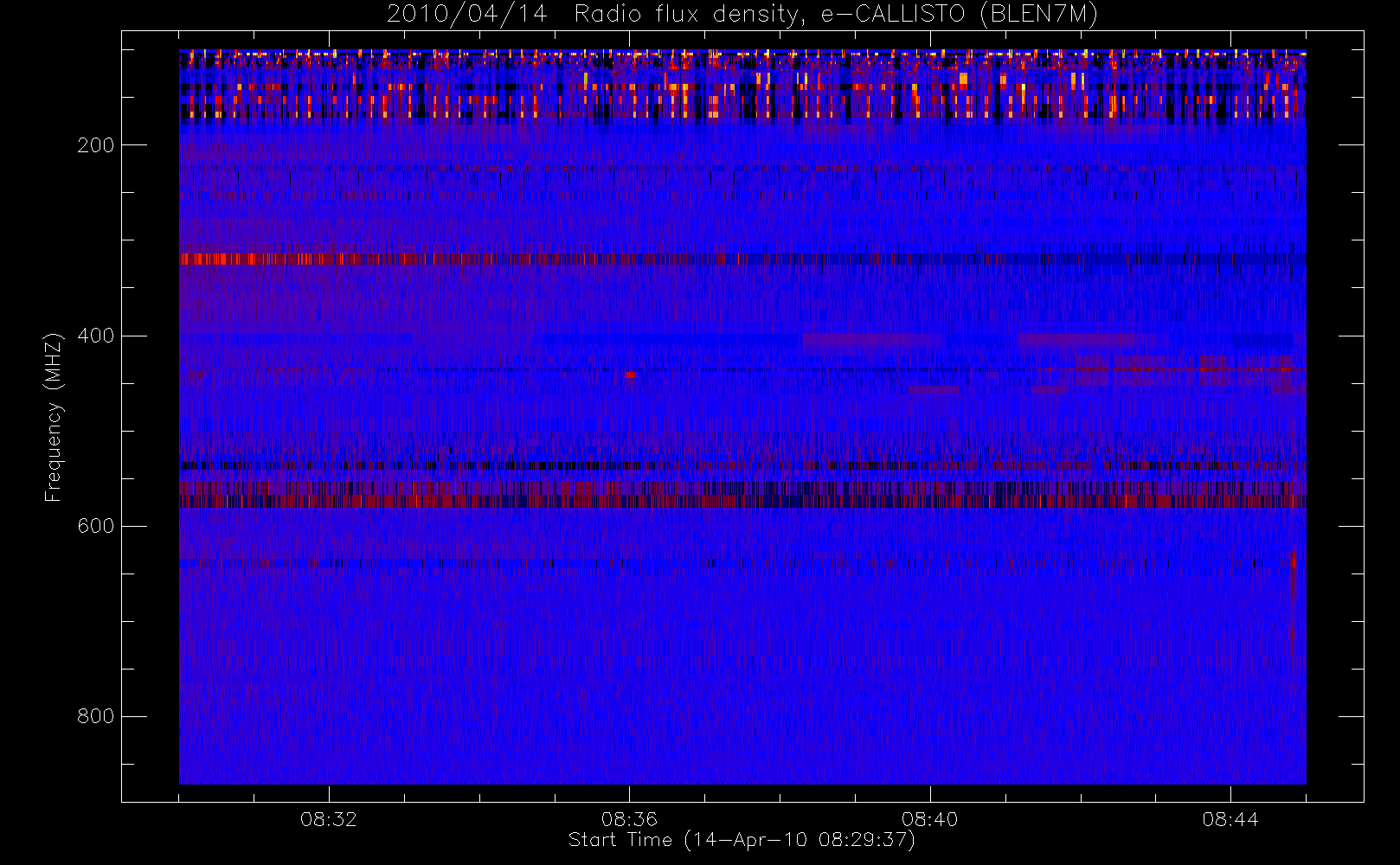The image size is (1400, 865).
Task: Click the 'Start Time (14-Apr-10 08:29:37)' label
Action: click(x=742, y=840)
